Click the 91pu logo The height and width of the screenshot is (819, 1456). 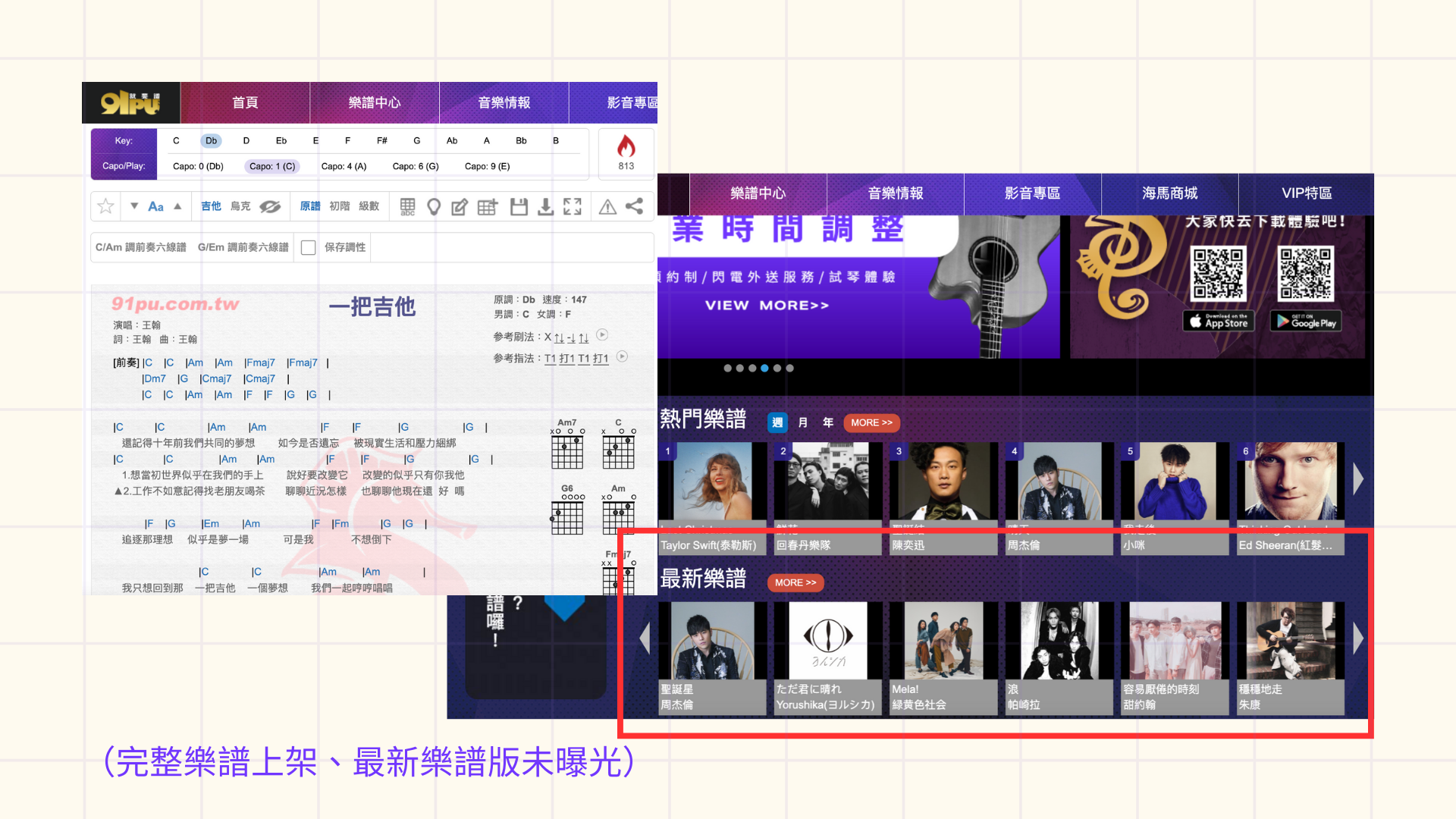click(x=130, y=102)
